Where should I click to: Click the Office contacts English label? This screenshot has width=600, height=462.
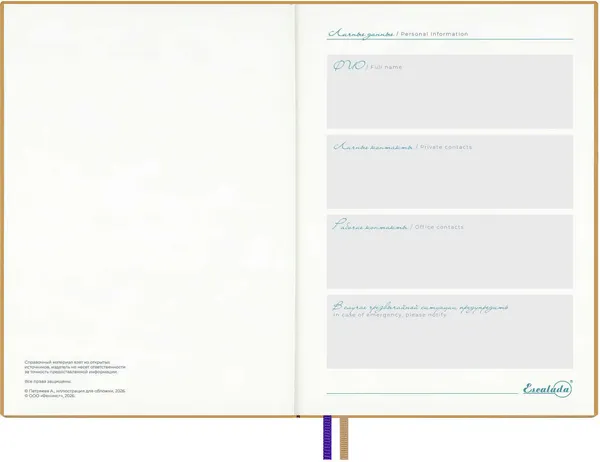click(x=439, y=227)
